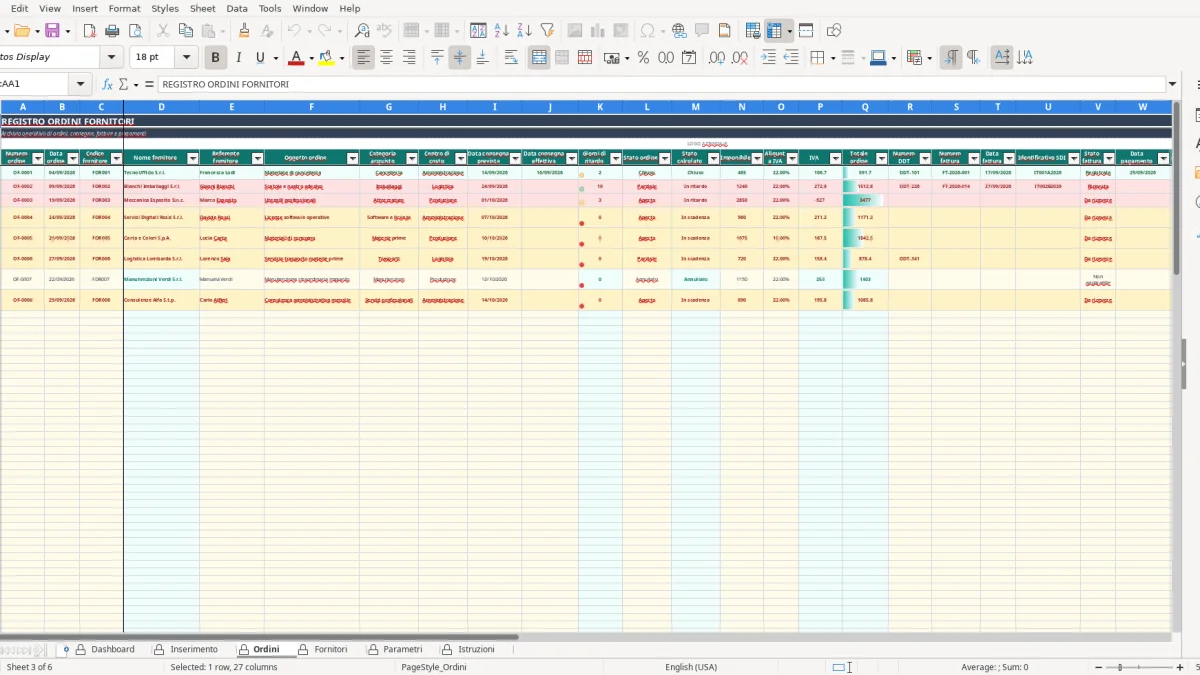
Task: Align text to center horizontally
Action: [386, 58]
